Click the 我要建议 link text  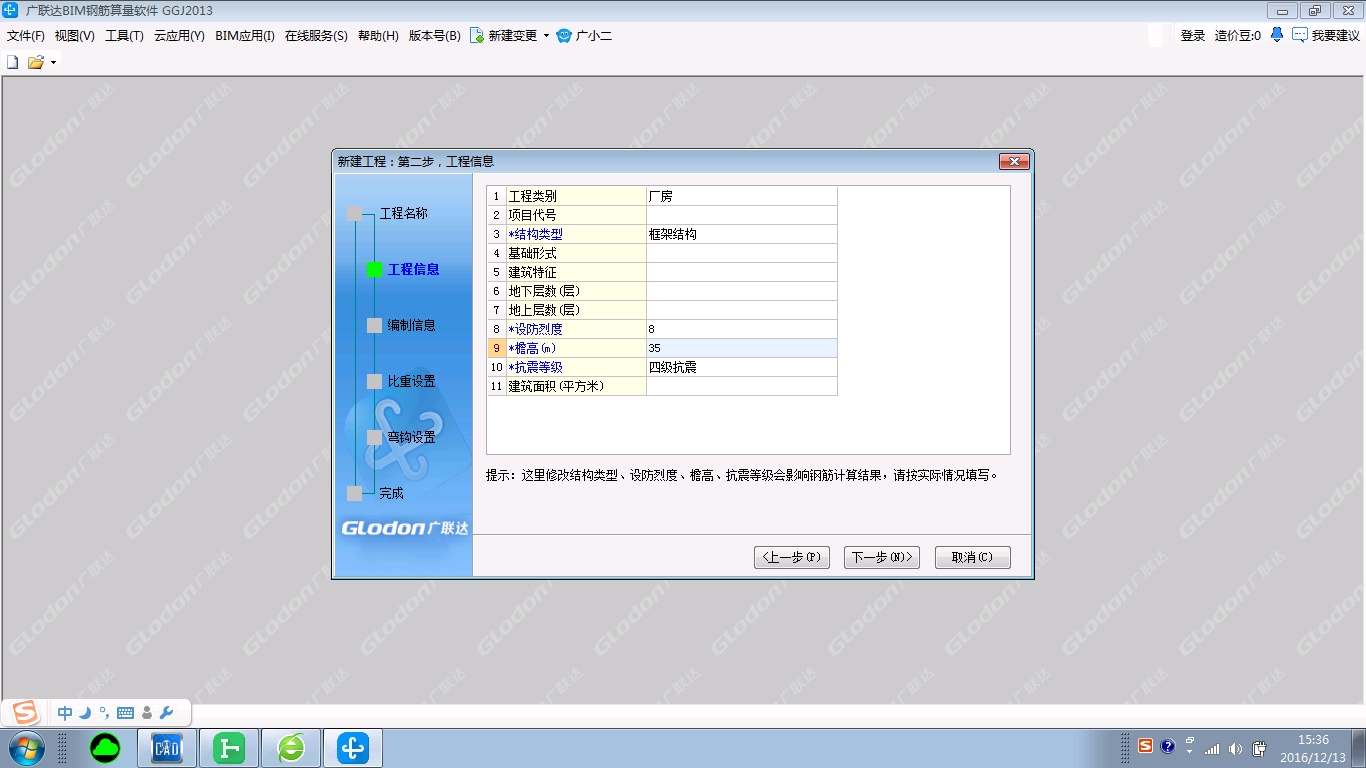pyautogui.click(x=1336, y=35)
